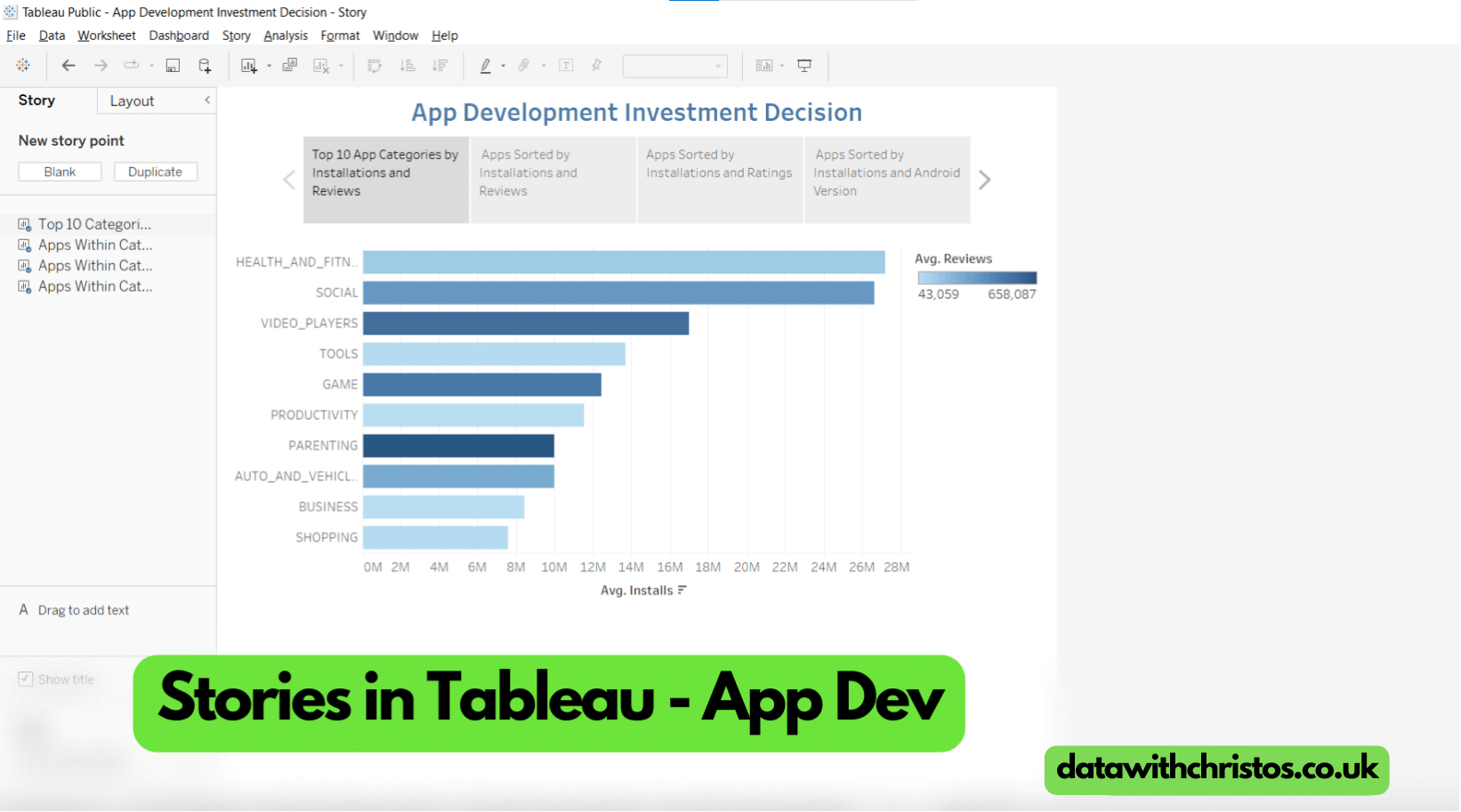Image resolution: width=1461 pixels, height=812 pixels.
Task: Click the New Data Source icon
Action: [x=205, y=65]
